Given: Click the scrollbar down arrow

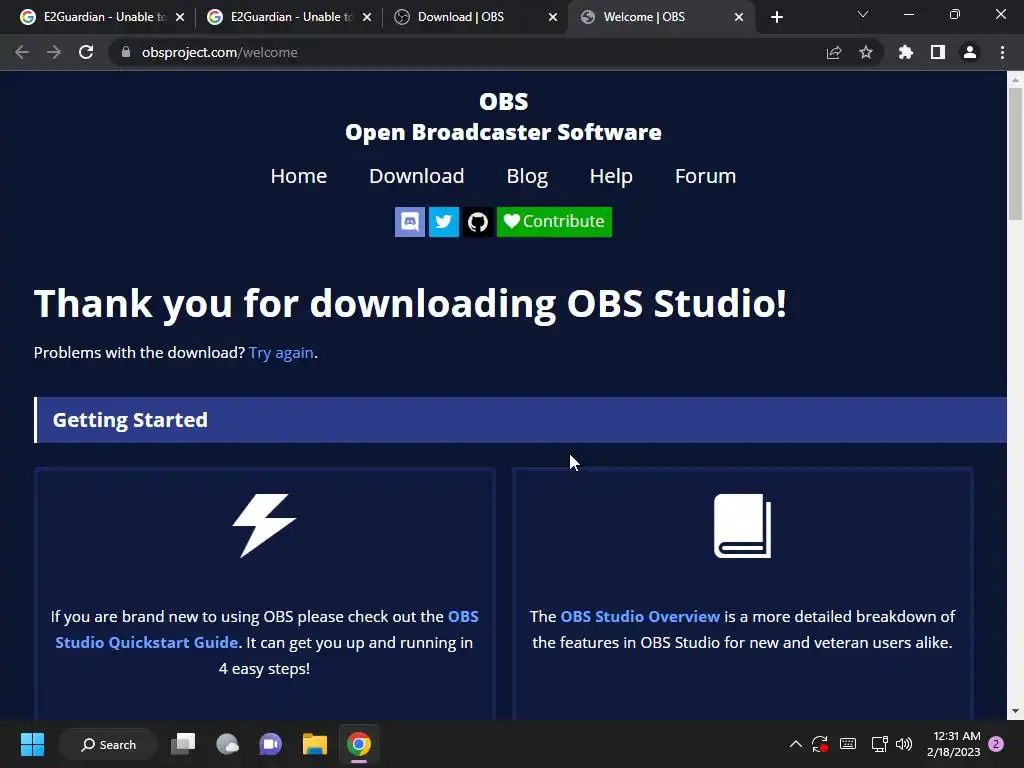Looking at the screenshot, I should pos(1015,712).
